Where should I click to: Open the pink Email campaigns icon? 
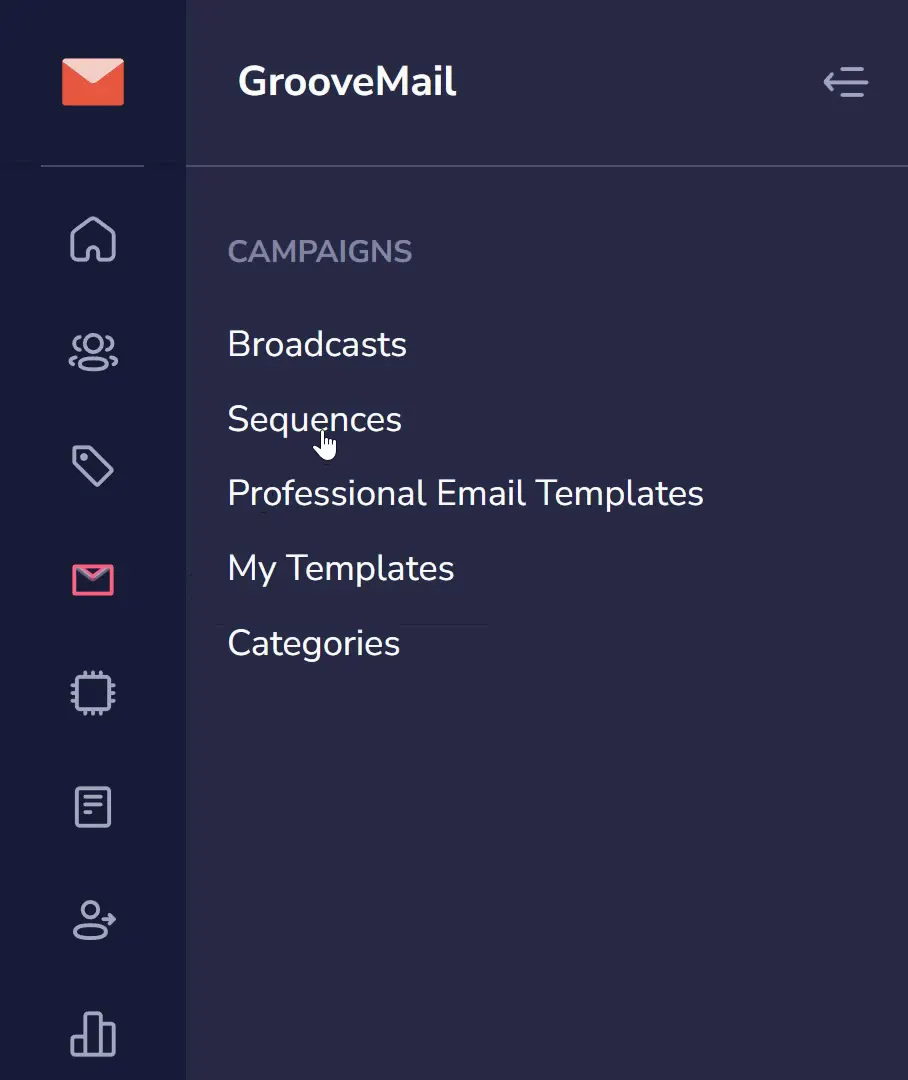93,579
